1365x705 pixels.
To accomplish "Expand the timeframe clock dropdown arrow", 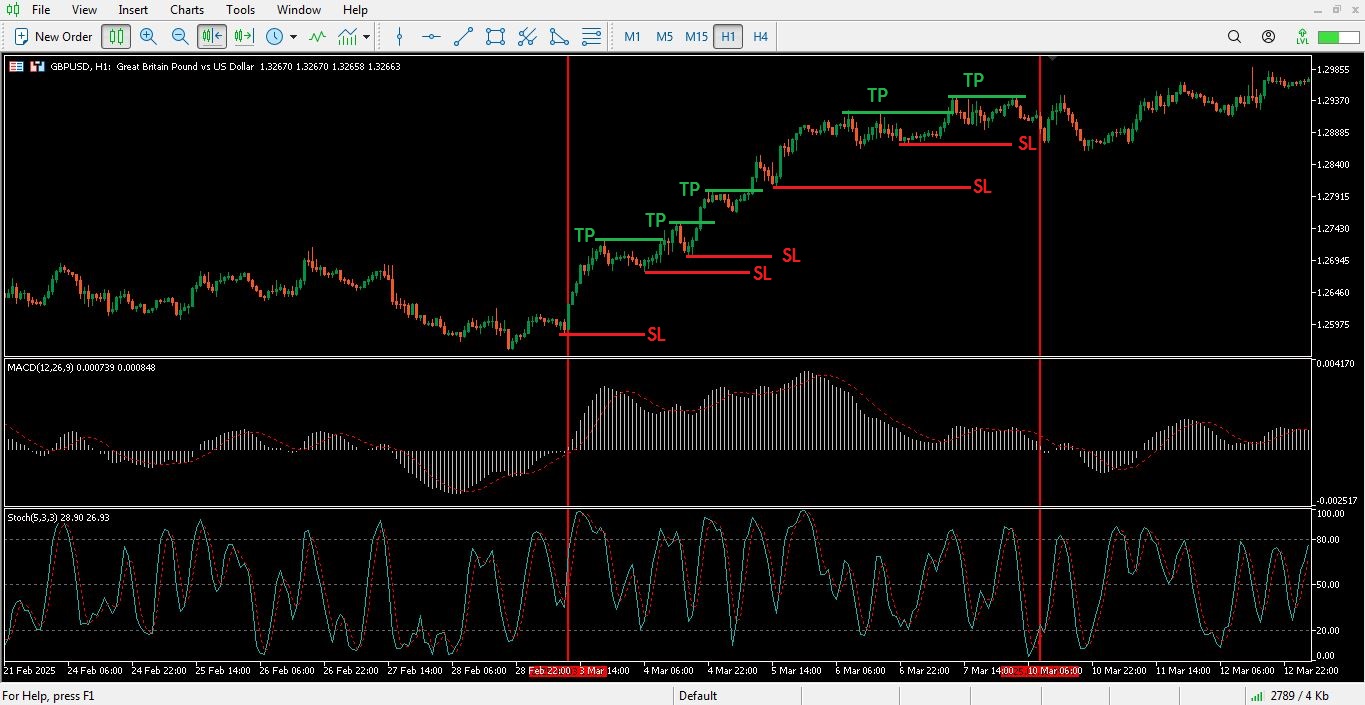I will [x=293, y=37].
